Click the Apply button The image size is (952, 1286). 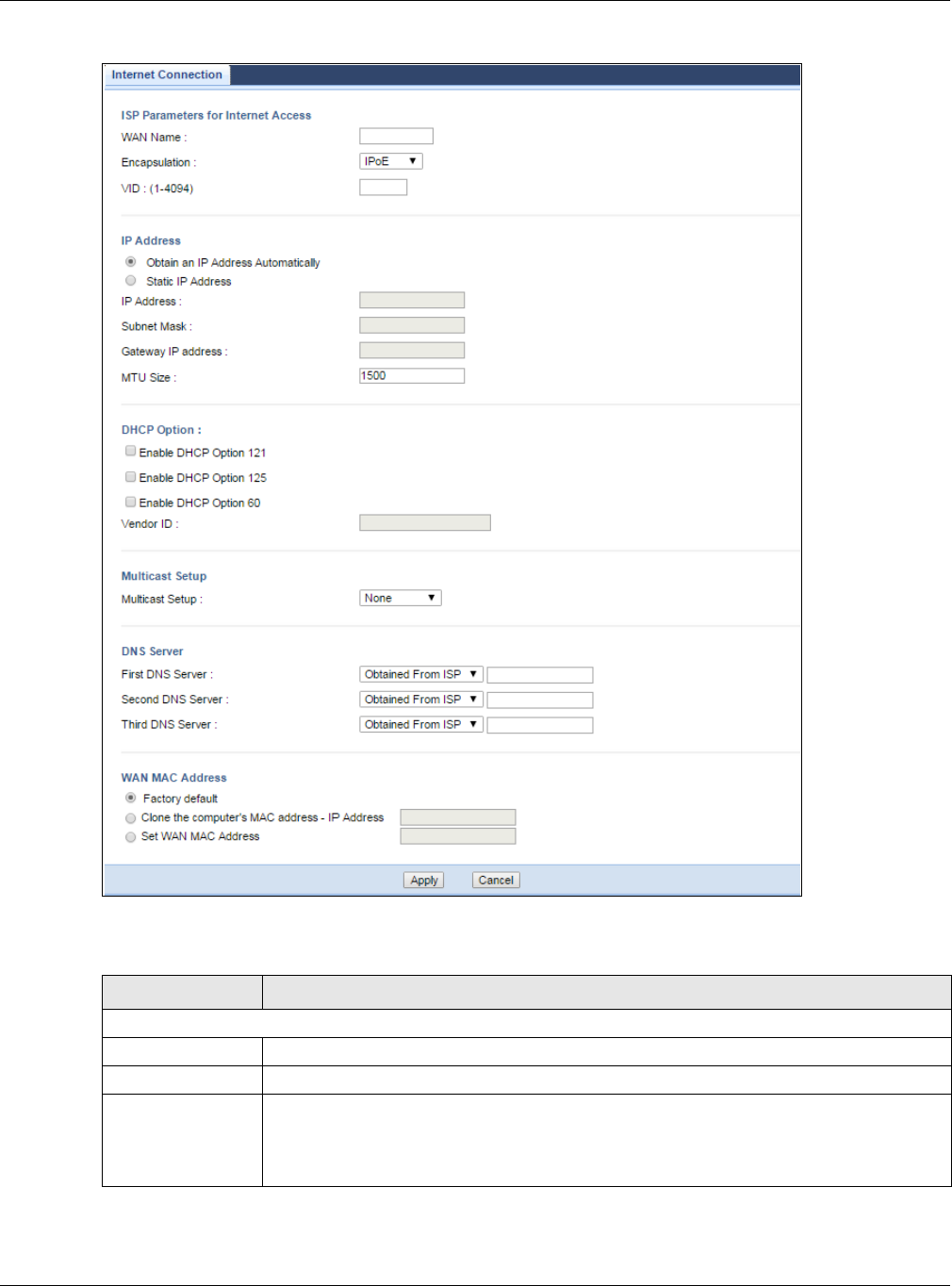[x=424, y=881]
